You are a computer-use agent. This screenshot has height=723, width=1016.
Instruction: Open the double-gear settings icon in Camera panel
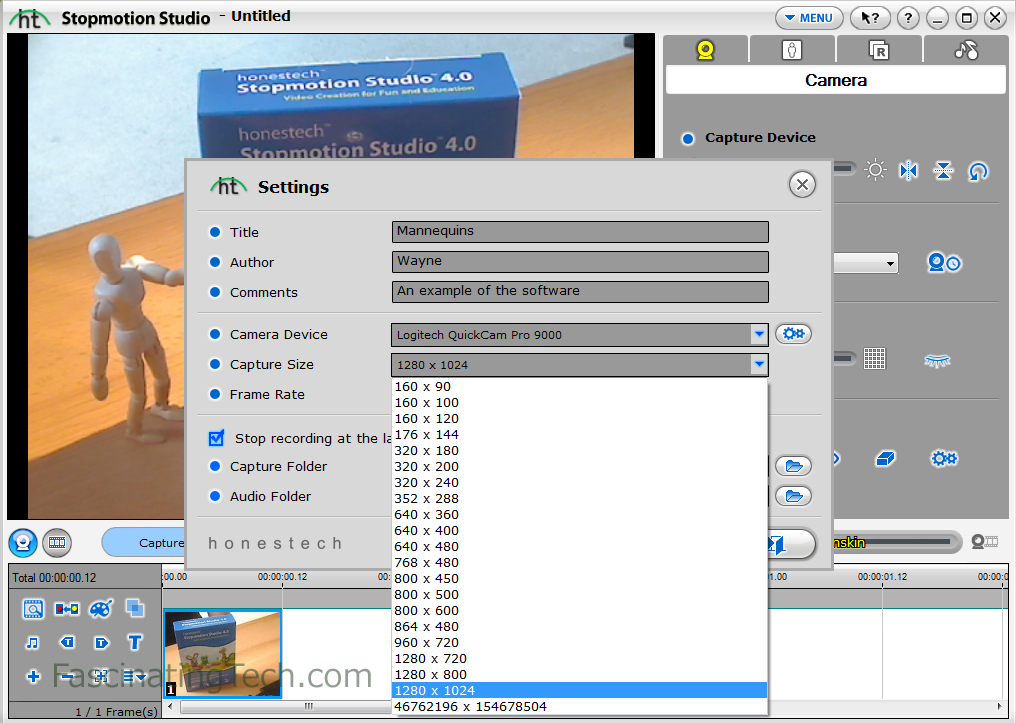944,459
